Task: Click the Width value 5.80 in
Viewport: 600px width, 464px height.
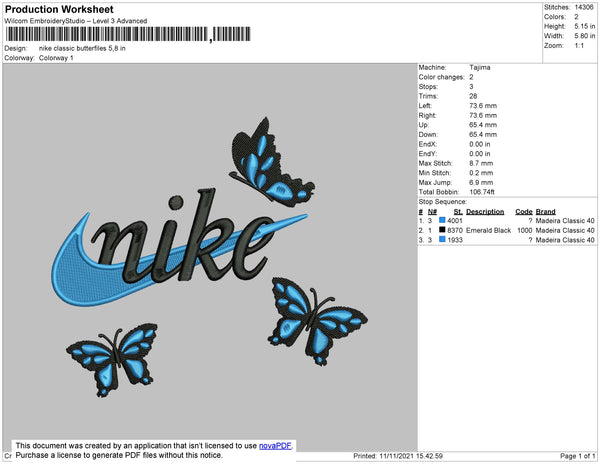Action: pyautogui.click(x=585, y=36)
